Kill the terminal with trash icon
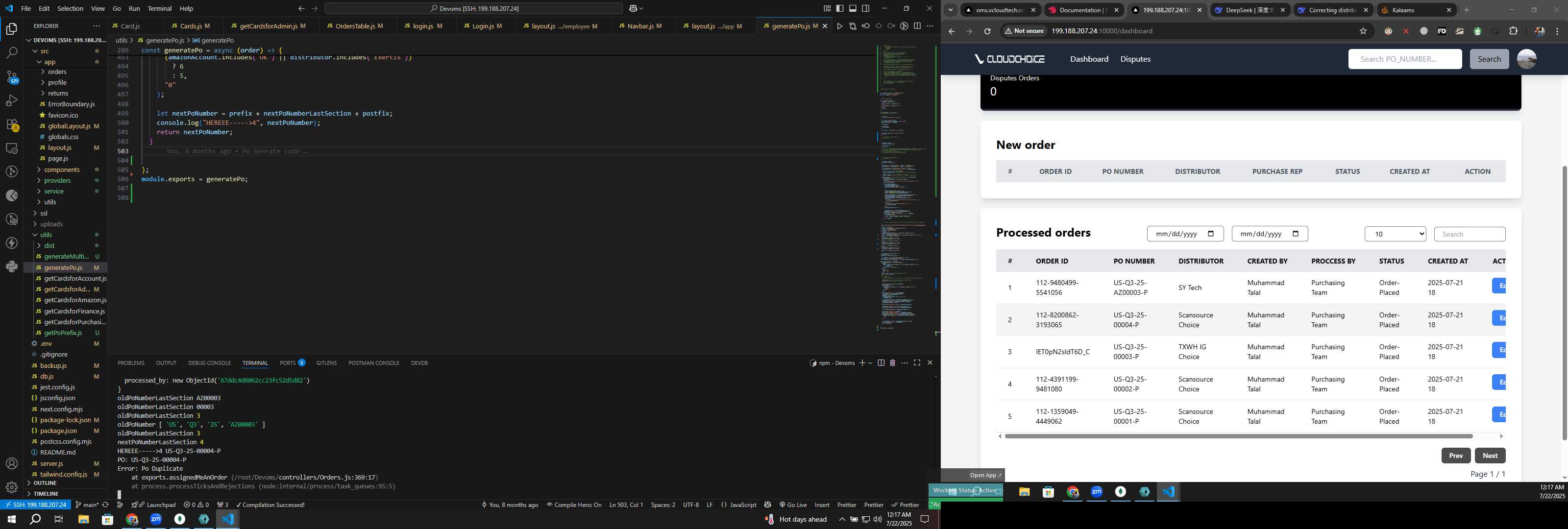 pyautogui.click(x=892, y=363)
